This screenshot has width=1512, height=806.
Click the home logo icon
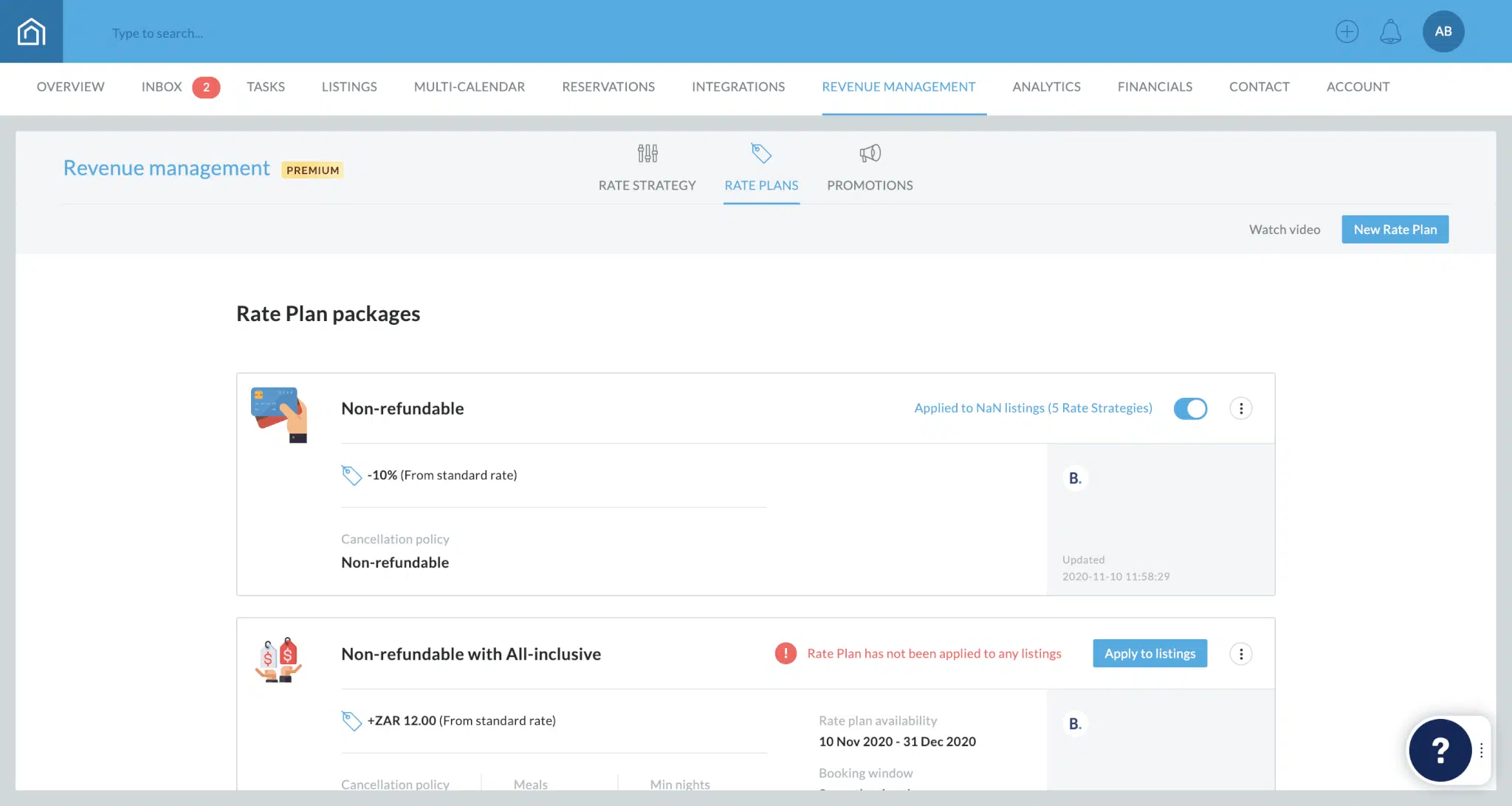(x=31, y=31)
